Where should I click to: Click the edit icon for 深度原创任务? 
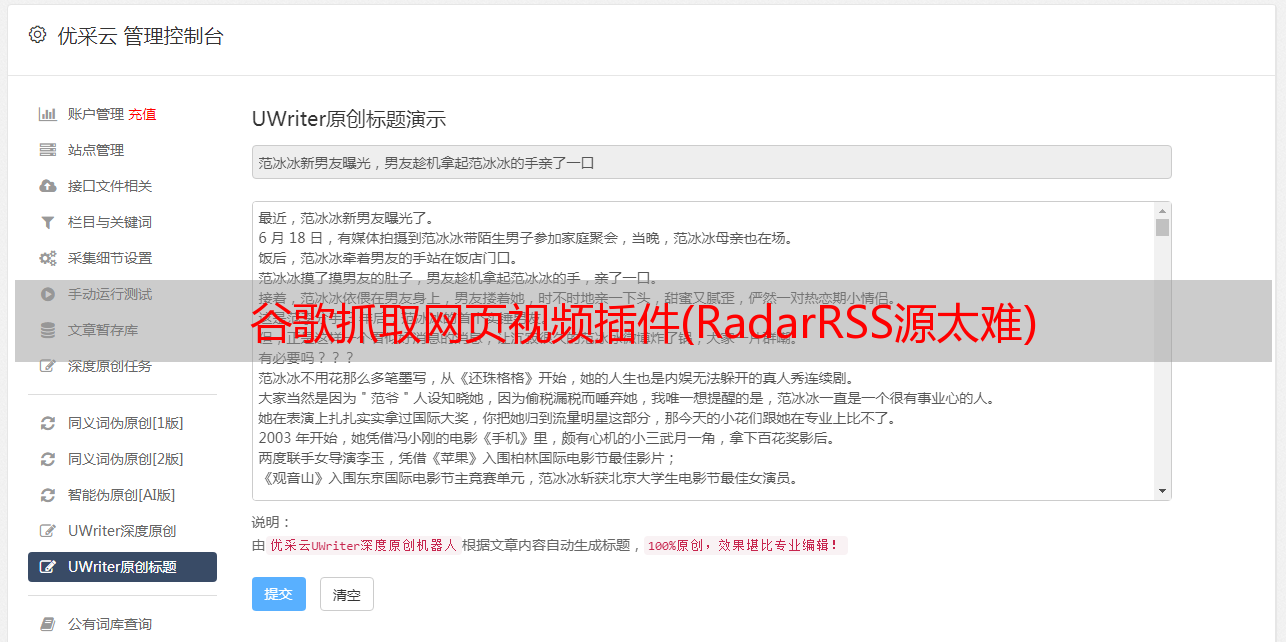(x=47, y=366)
